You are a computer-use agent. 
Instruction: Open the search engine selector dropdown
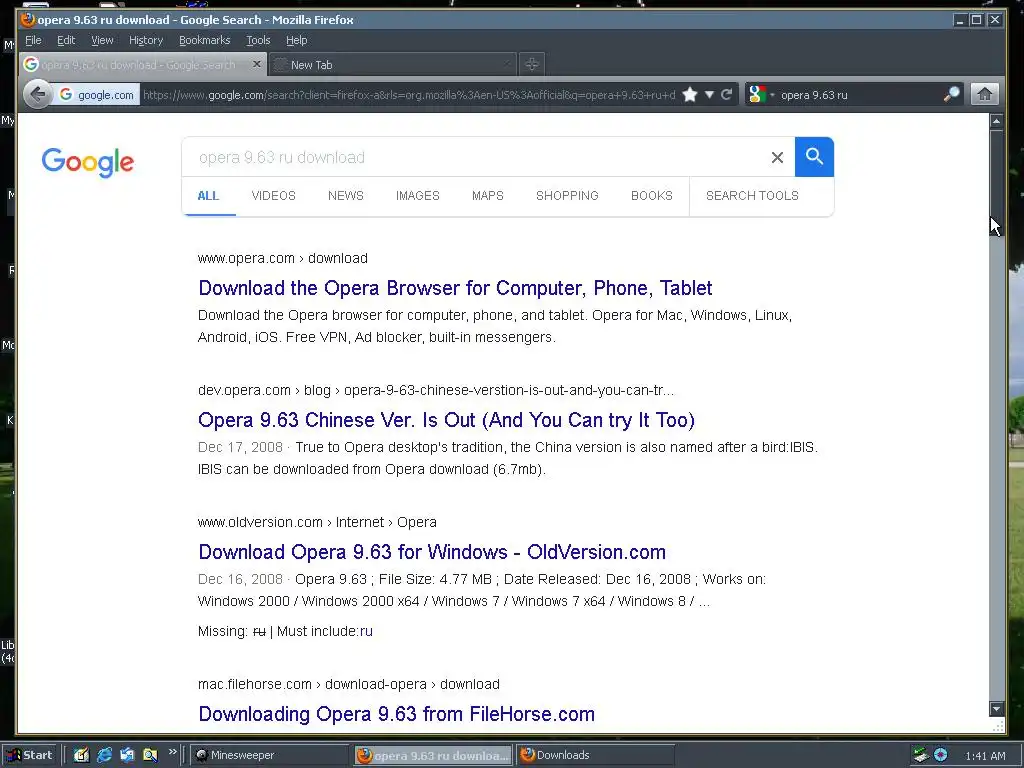tap(761, 95)
